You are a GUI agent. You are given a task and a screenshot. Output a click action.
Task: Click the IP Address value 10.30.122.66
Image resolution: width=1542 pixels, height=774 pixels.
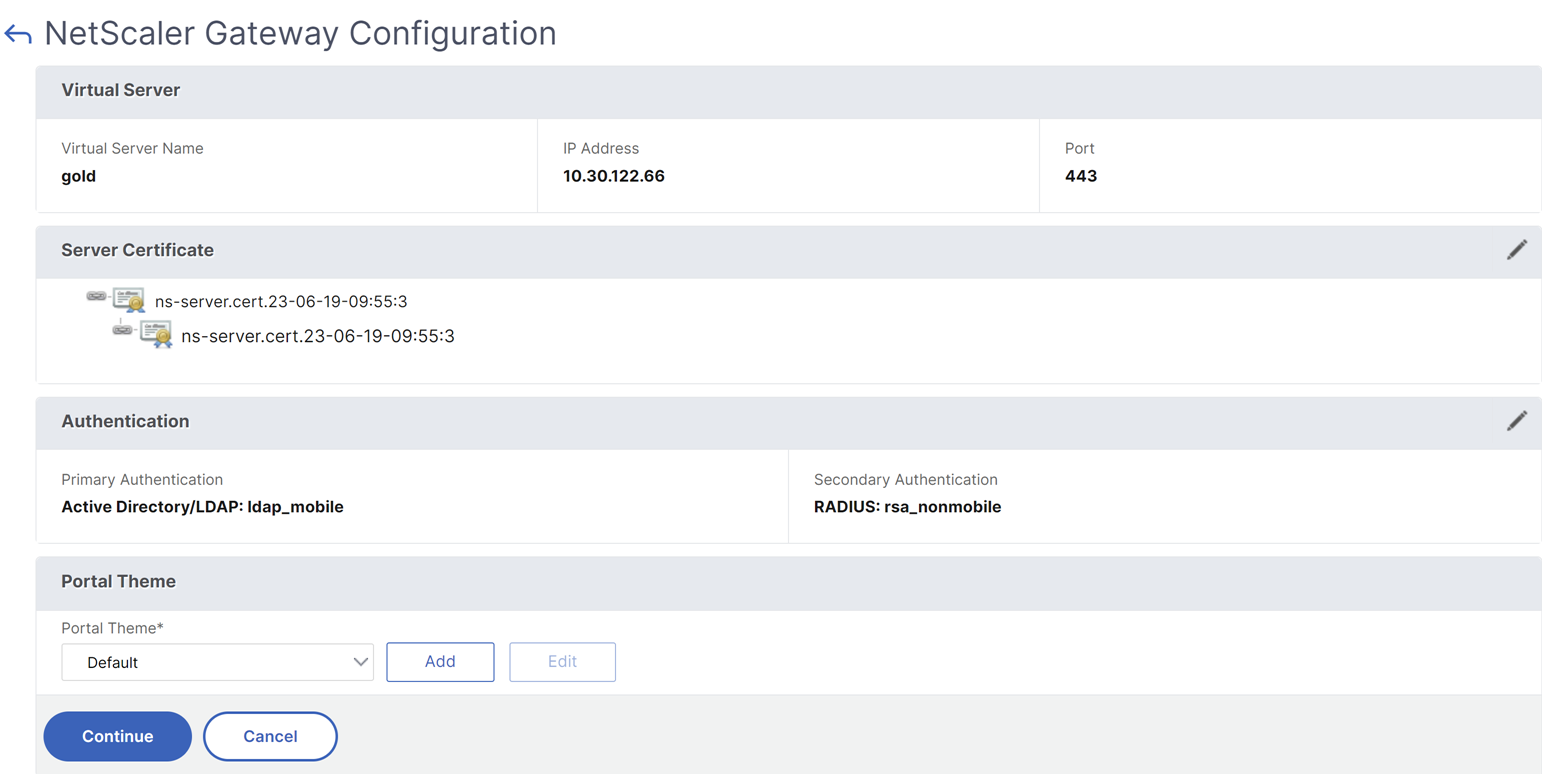coord(614,176)
